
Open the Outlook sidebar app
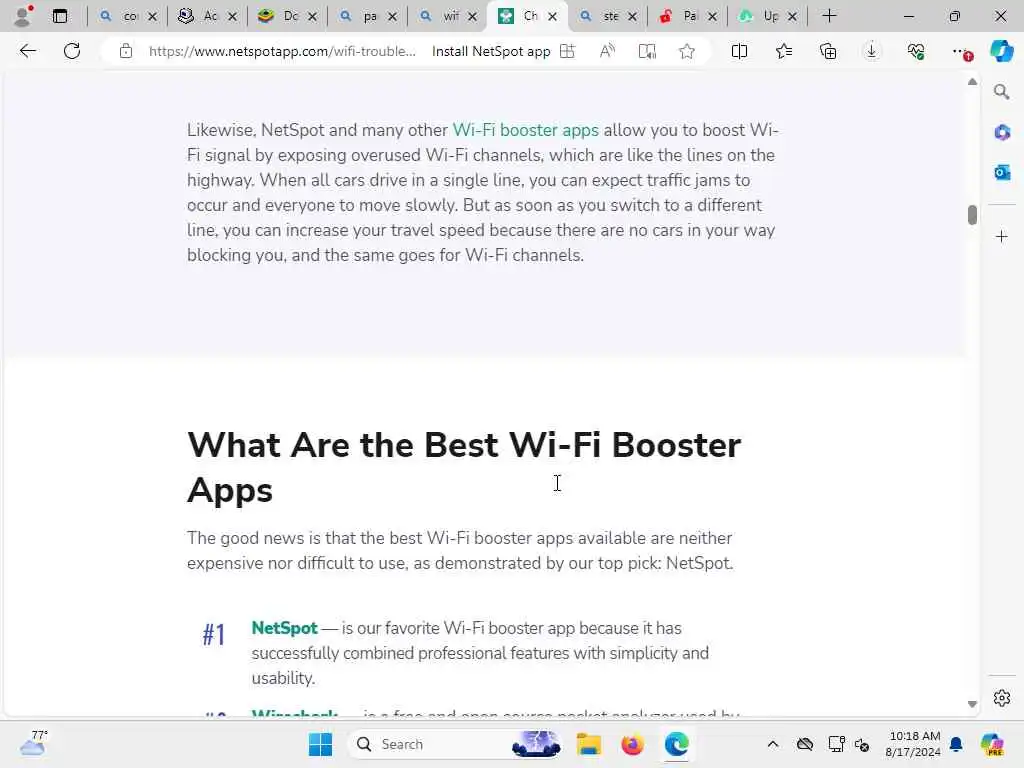tap(1002, 172)
